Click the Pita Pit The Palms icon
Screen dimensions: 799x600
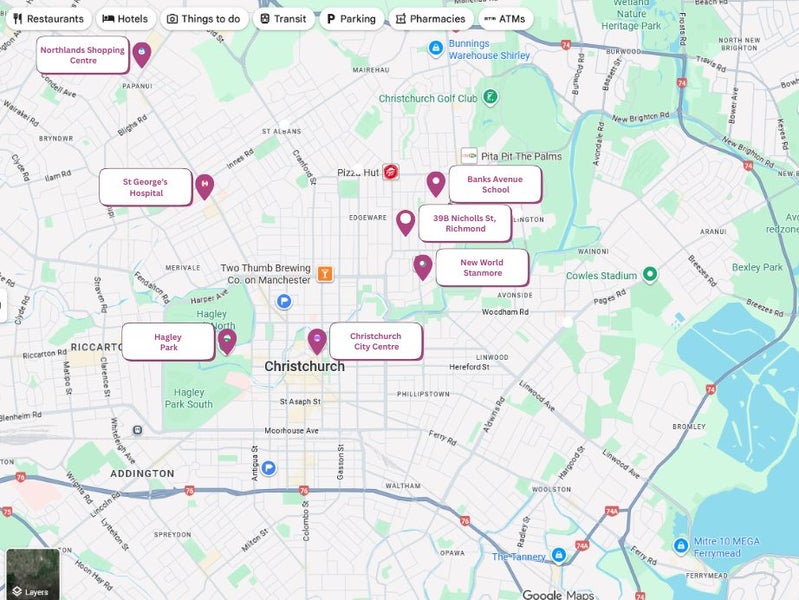468,156
